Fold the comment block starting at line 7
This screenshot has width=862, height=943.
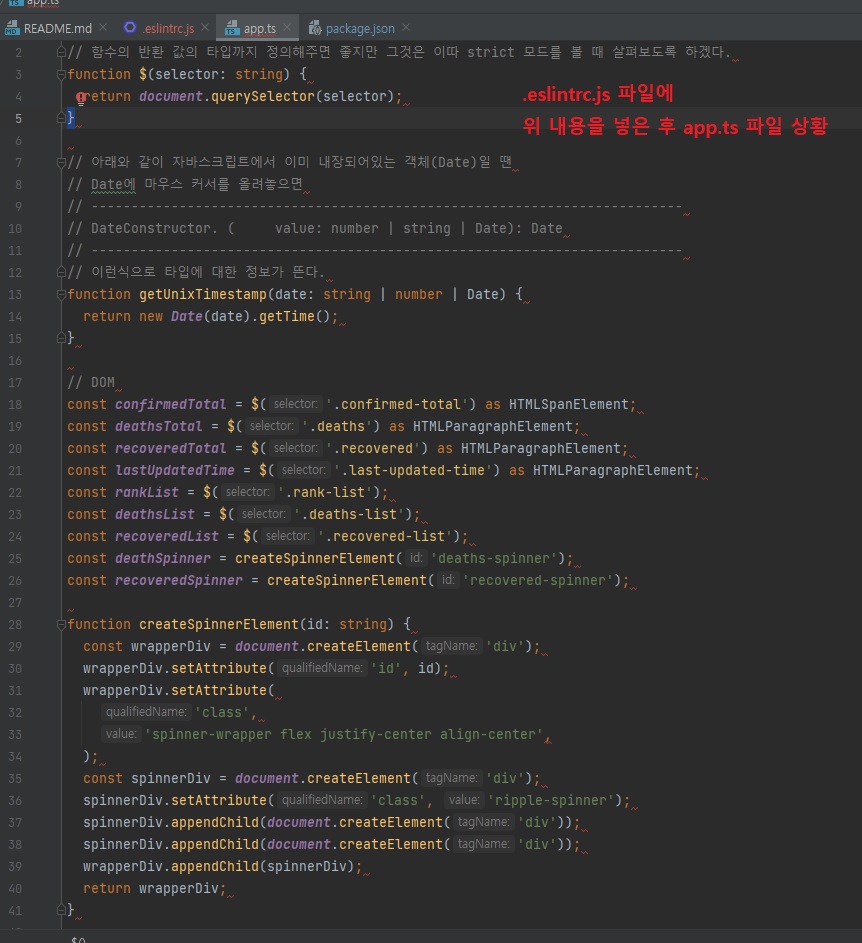pyautogui.click(x=61, y=162)
